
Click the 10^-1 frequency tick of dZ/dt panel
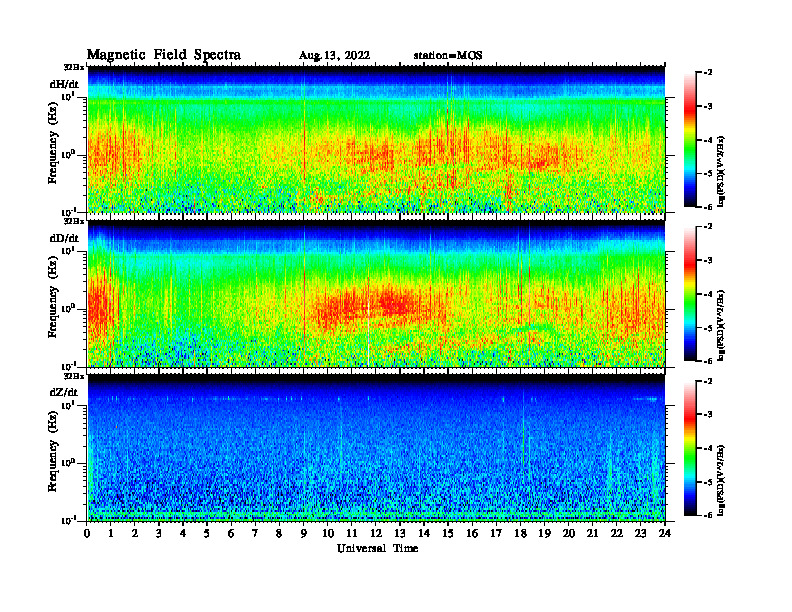pyautogui.click(x=68, y=520)
